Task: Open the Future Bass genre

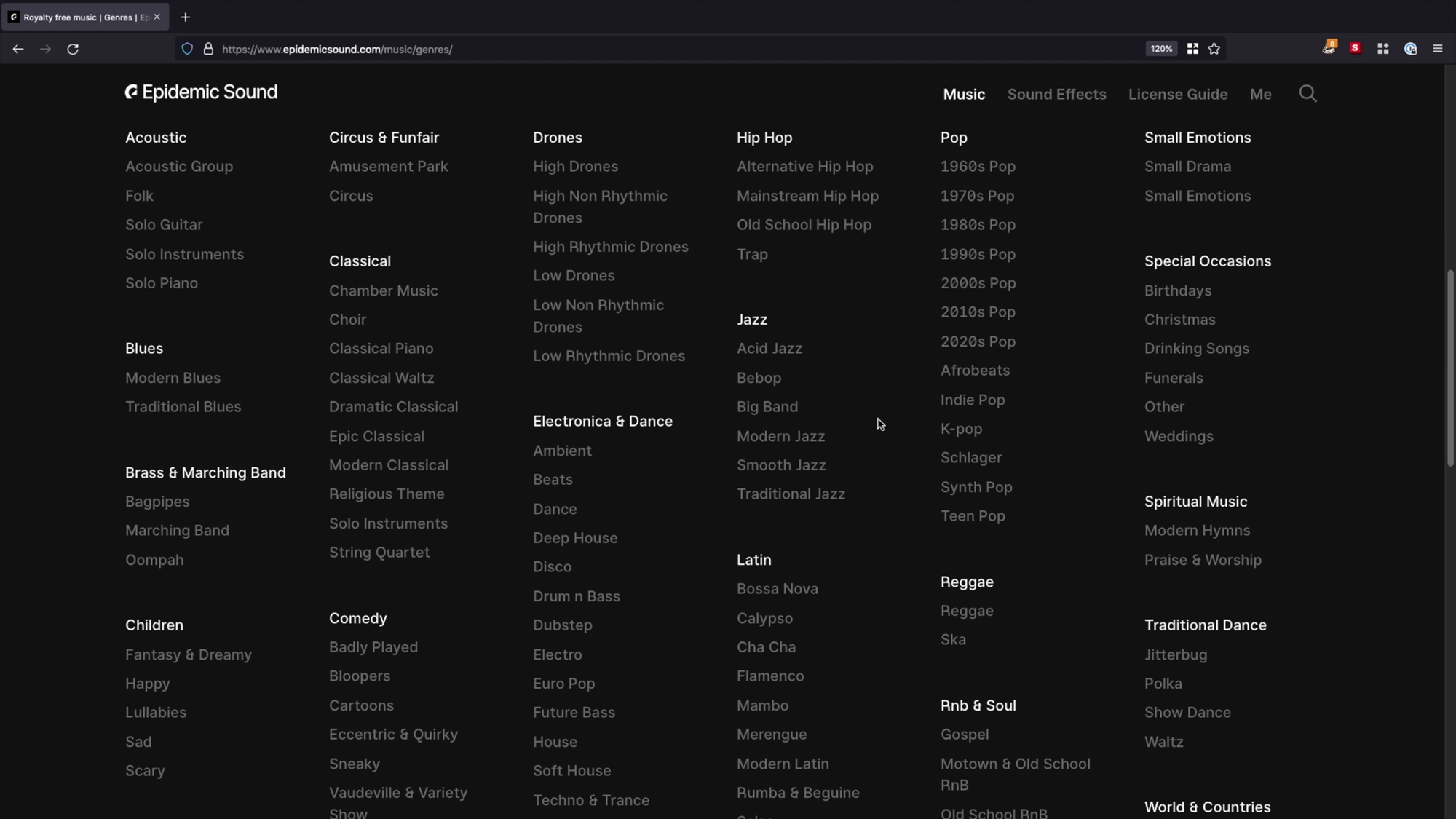Action: click(x=574, y=713)
